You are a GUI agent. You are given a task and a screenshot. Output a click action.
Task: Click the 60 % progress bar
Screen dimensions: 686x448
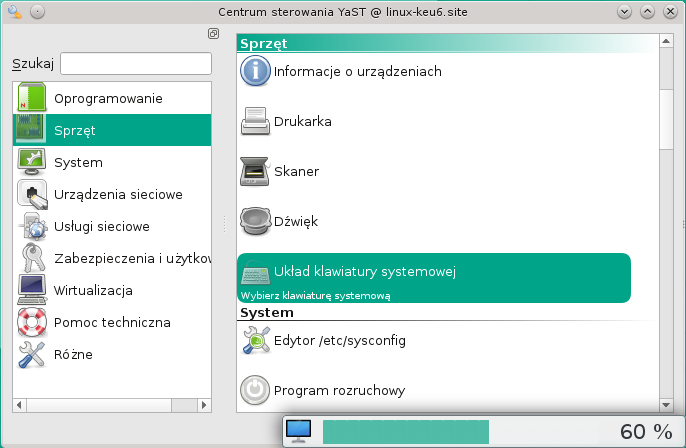click(x=405, y=432)
